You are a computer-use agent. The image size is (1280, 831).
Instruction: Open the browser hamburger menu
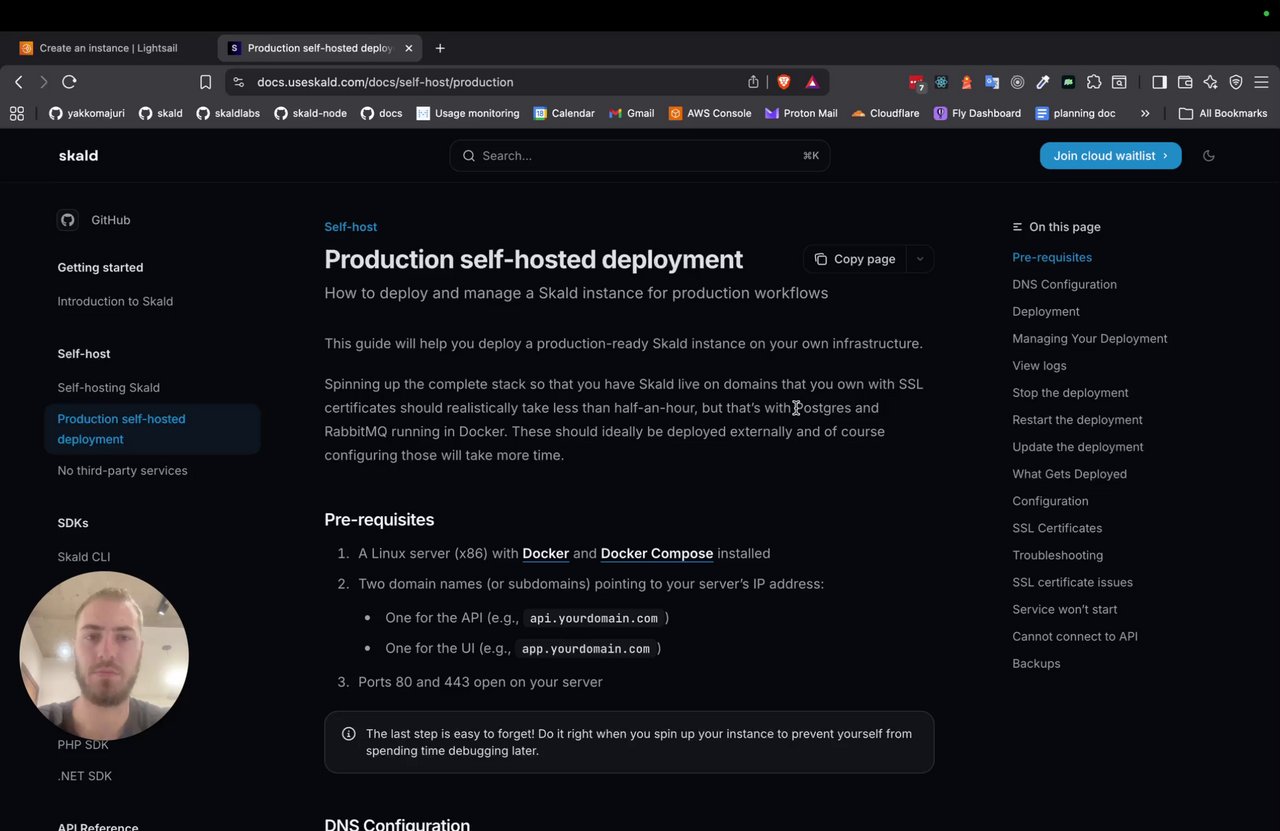[x=1261, y=82]
